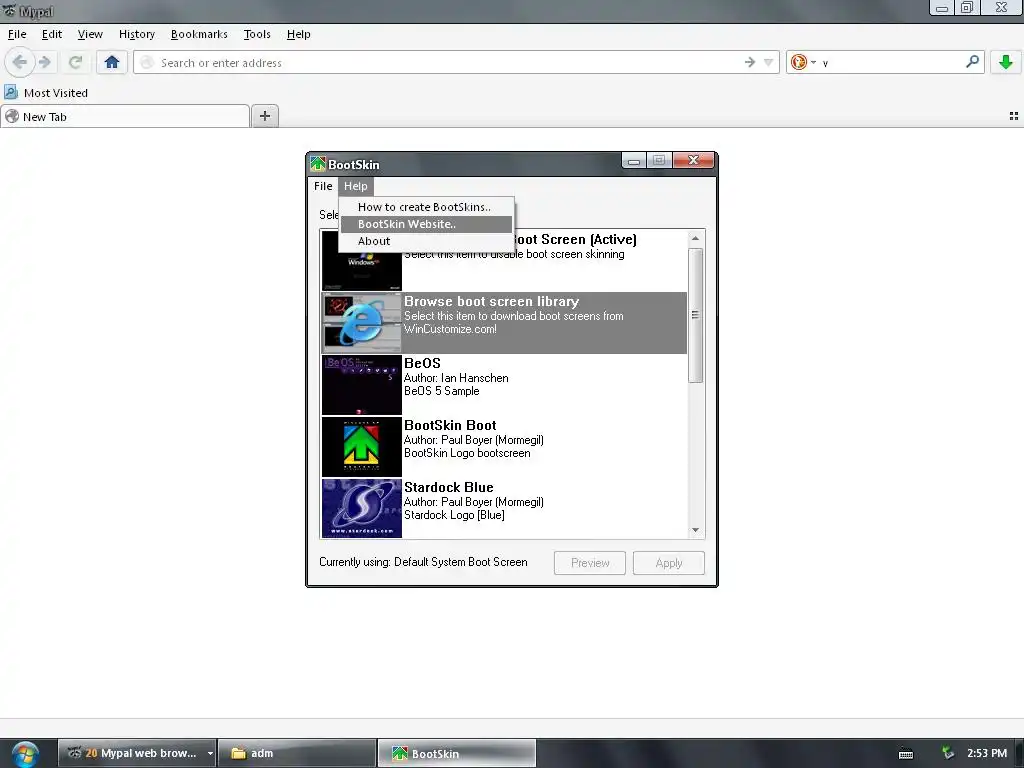Open Mypal Tools menu
1024x768 pixels.
[x=257, y=34]
